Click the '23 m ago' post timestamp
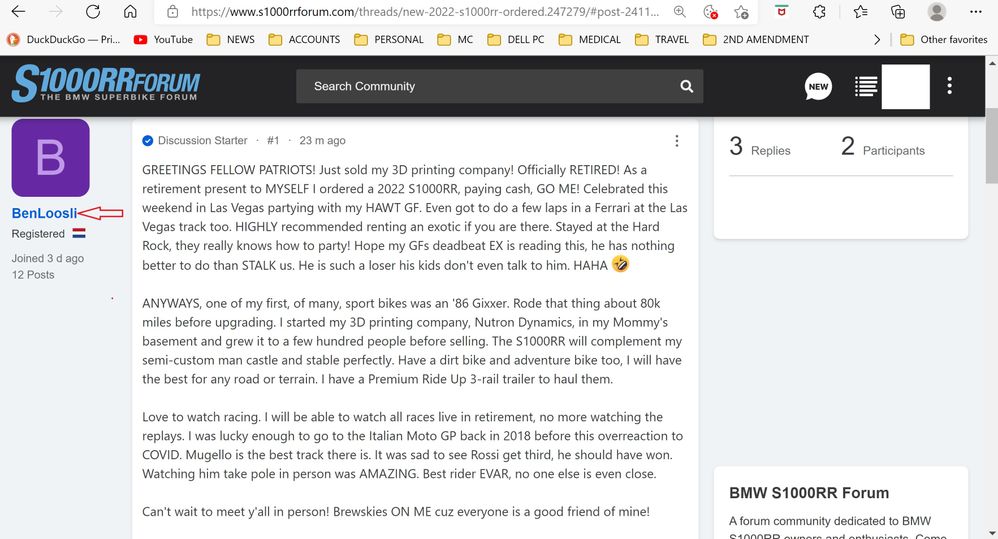Image resolution: width=998 pixels, height=539 pixels. pos(322,141)
